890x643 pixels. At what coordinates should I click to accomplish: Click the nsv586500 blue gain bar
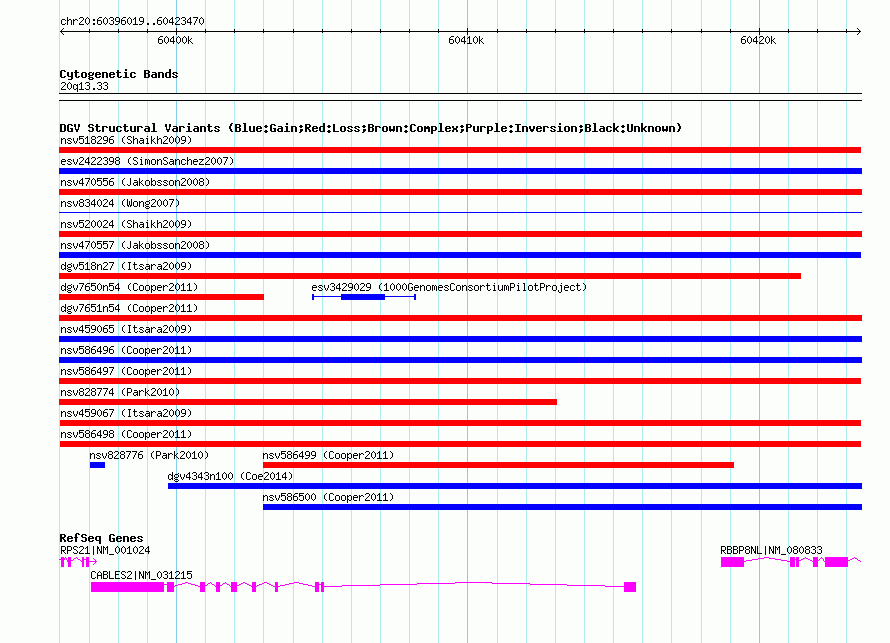562,507
